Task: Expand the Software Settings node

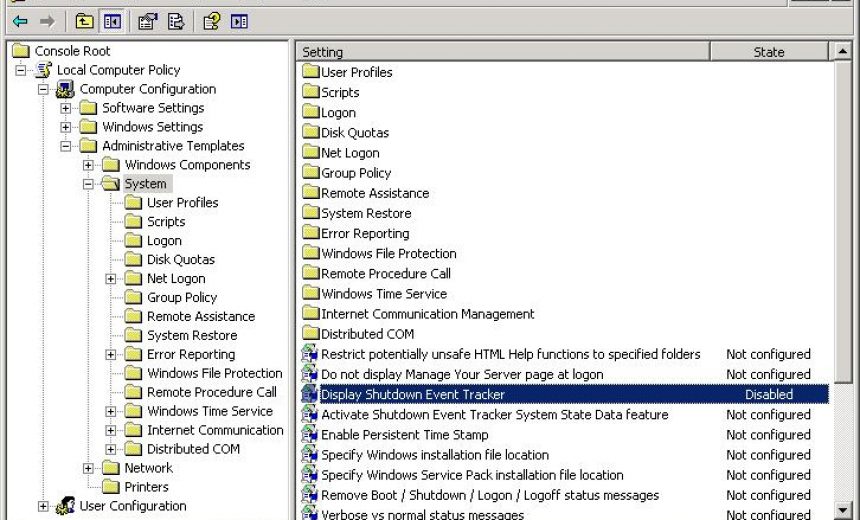Action: [66, 108]
